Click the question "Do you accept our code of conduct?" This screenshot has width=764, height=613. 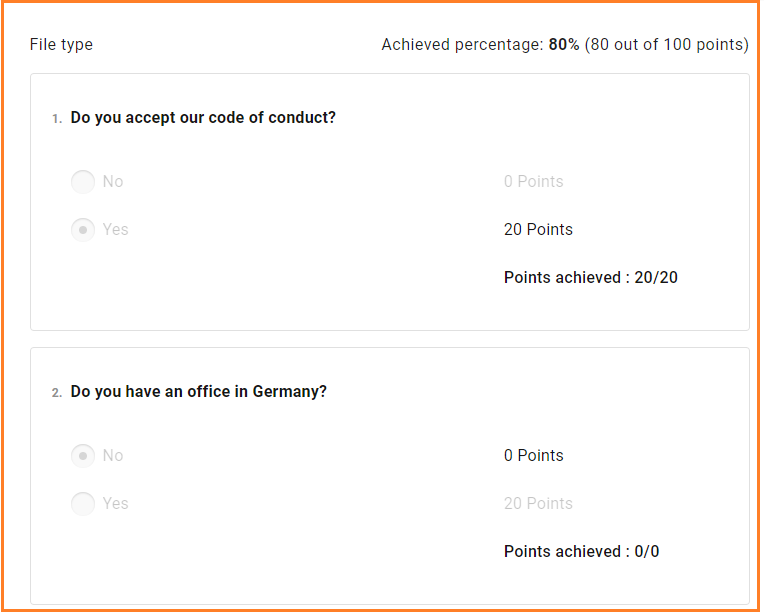pyautogui.click(x=203, y=117)
